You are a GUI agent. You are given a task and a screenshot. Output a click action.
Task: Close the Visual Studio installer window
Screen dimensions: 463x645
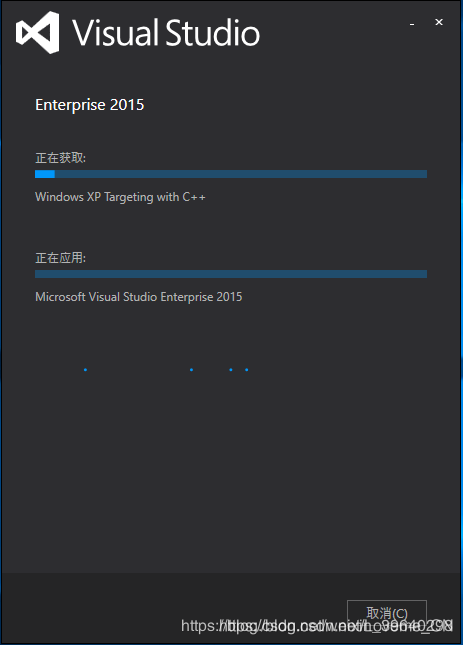click(x=439, y=22)
